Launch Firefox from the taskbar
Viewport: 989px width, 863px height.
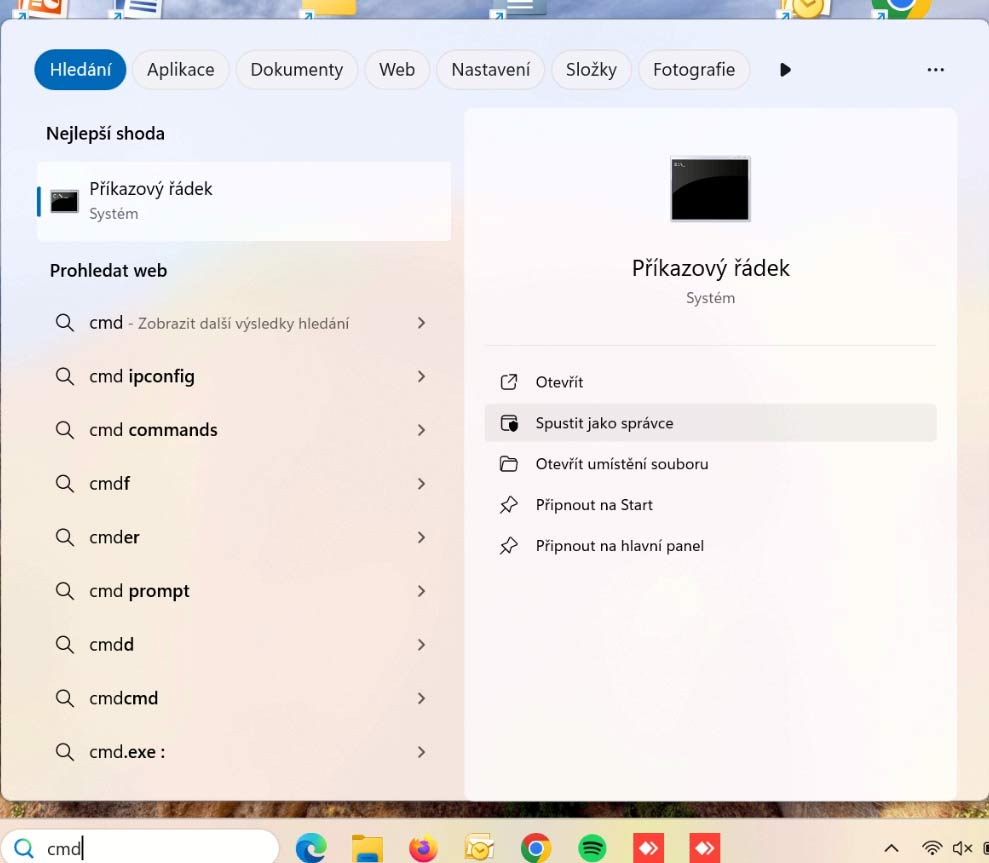tap(423, 848)
